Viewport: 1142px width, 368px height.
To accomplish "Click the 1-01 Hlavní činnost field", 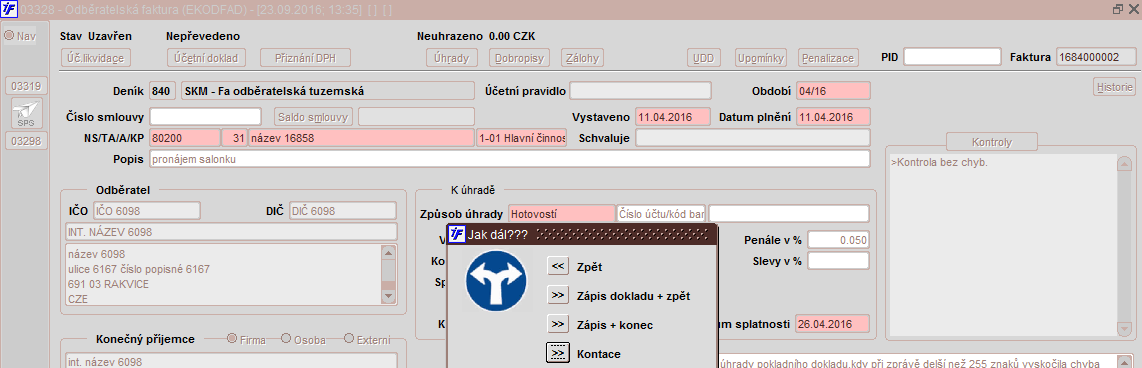I will pyautogui.click(x=521, y=138).
